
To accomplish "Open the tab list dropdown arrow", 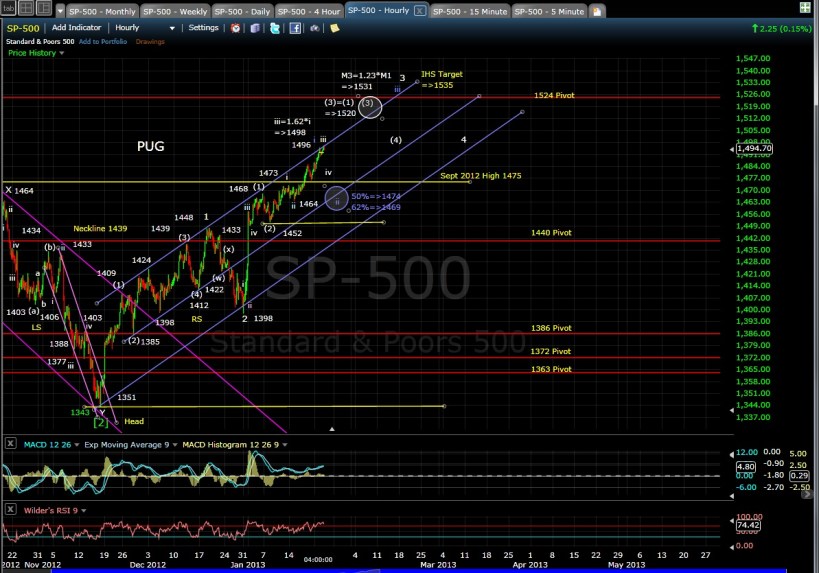I will pos(60,11).
